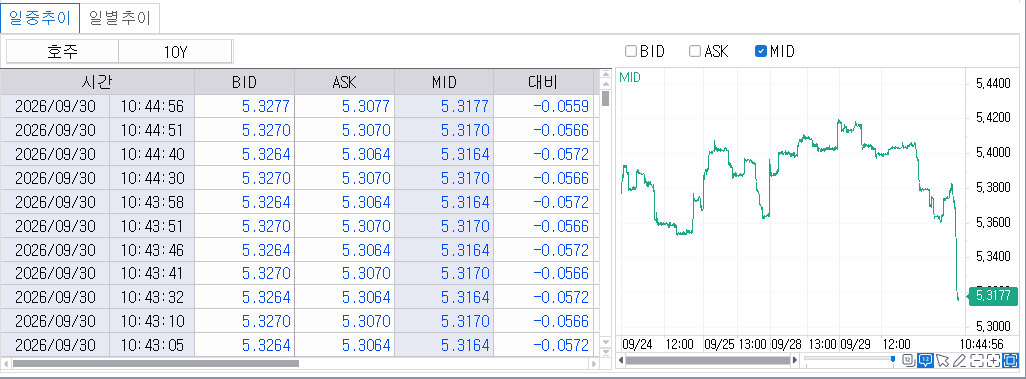This screenshot has height=379, width=1026.
Task: Select the 10:43:05 time cell
Action: 152,345
